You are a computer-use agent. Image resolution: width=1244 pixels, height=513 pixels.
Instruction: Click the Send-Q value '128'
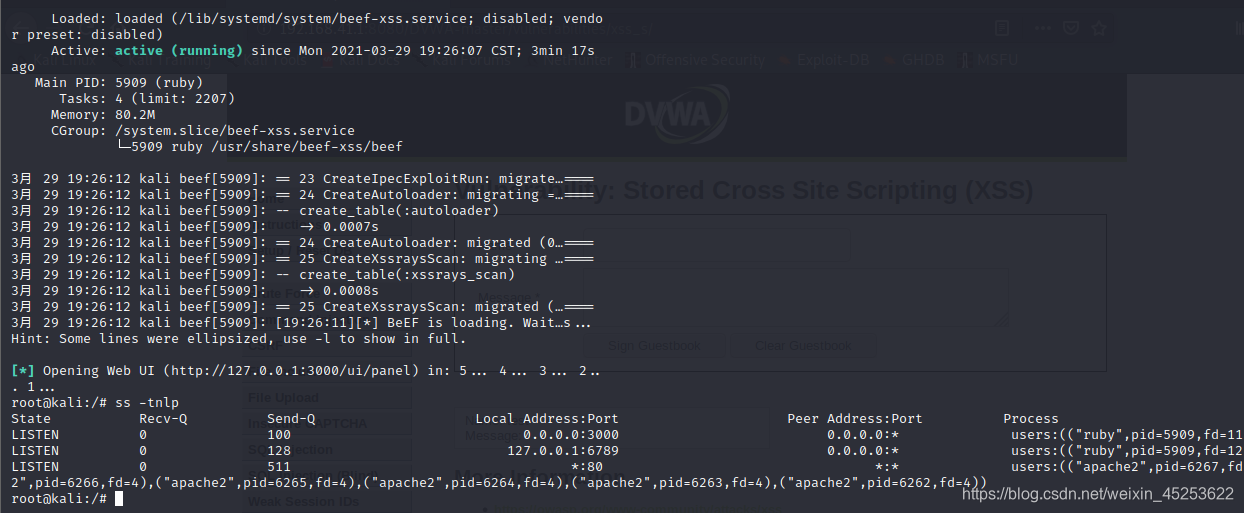click(x=279, y=450)
